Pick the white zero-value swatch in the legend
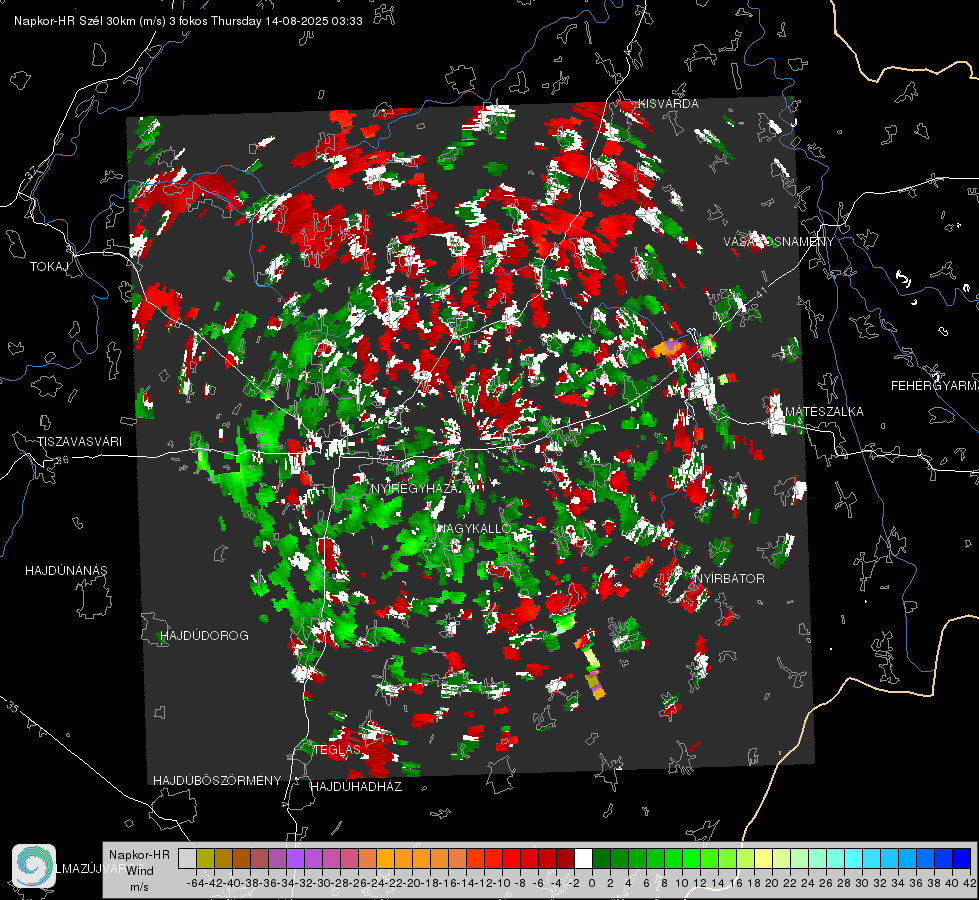This screenshot has width=979, height=900. (583, 858)
